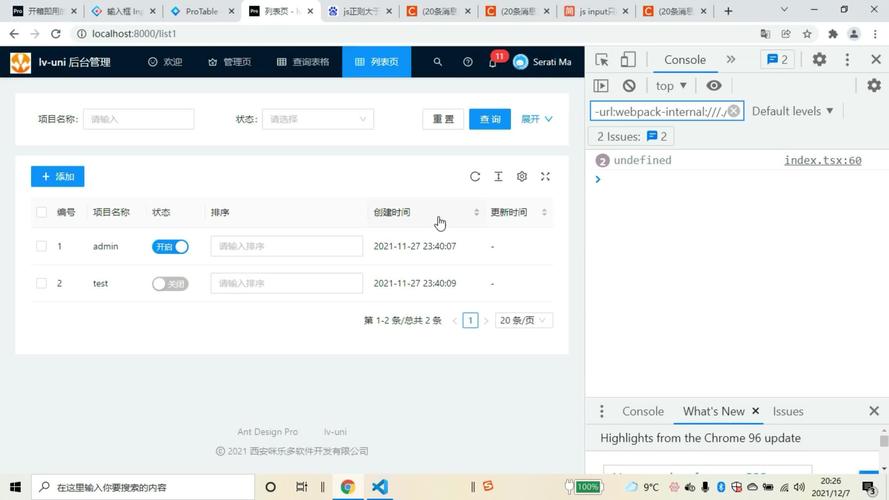Turn on the test status switch
The height and width of the screenshot is (500, 889).
point(170,283)
